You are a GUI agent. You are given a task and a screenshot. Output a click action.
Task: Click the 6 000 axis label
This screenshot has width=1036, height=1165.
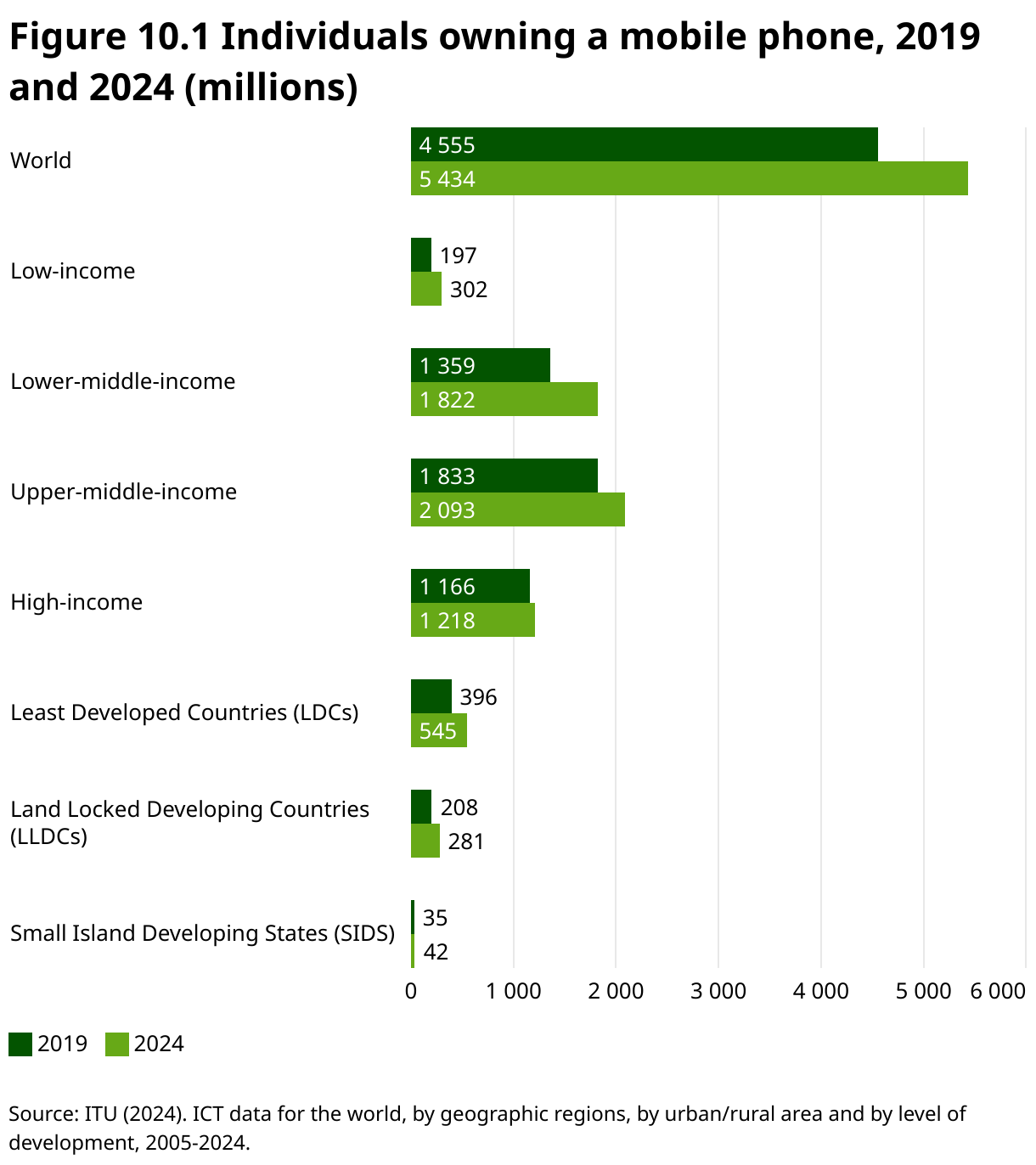point(994,992)
